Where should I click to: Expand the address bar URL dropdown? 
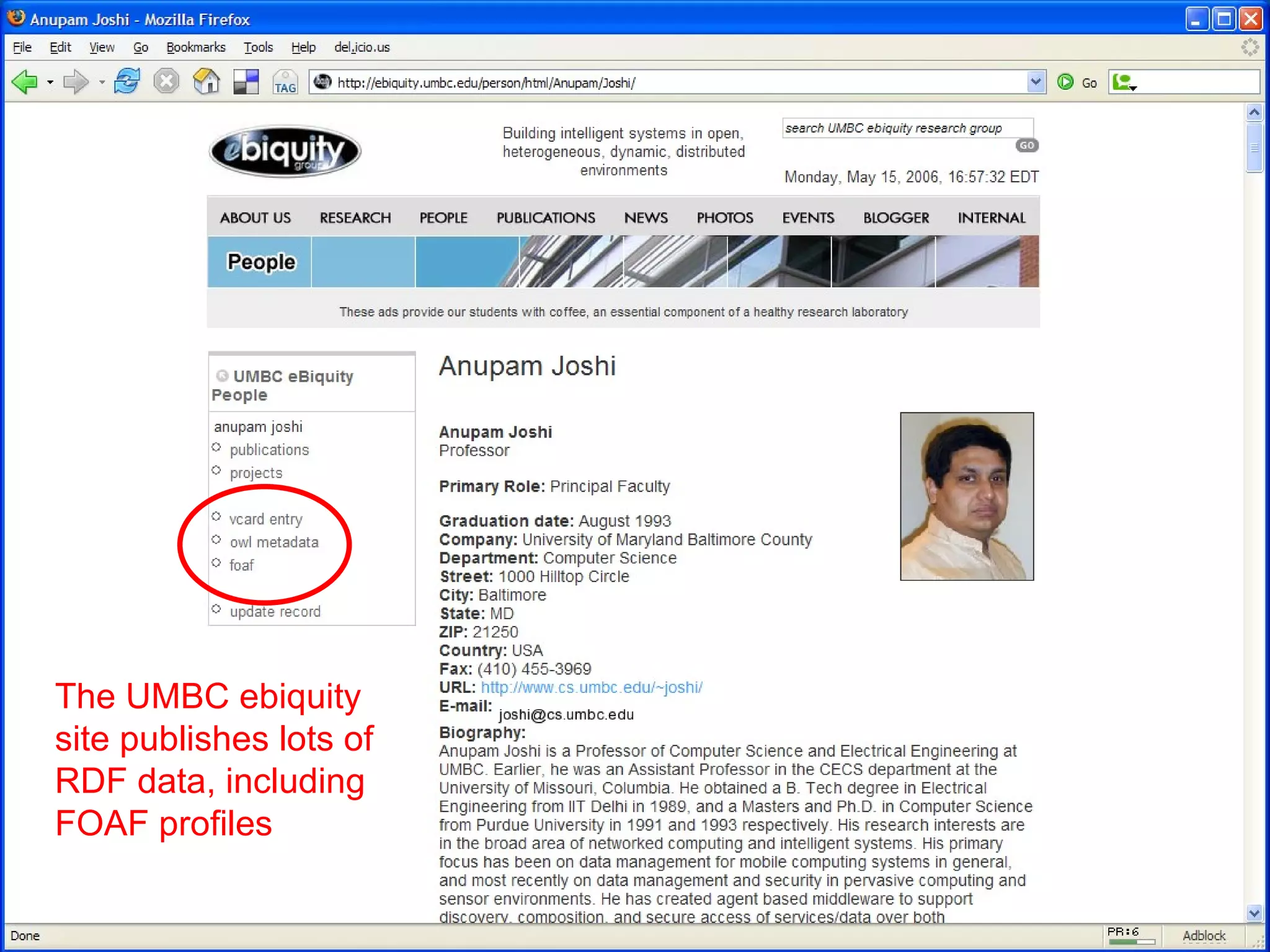tap(1036, 82)
